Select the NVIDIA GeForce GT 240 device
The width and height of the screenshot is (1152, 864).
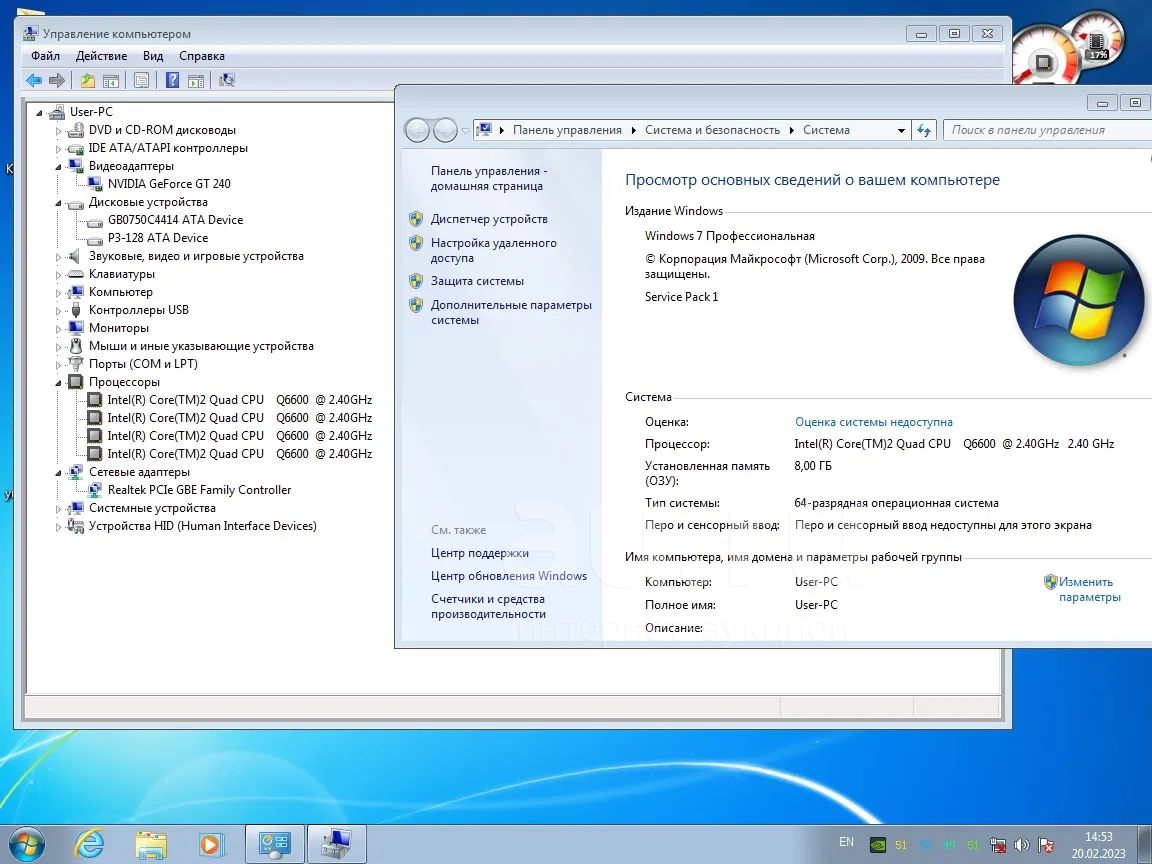tap(169, 184)
